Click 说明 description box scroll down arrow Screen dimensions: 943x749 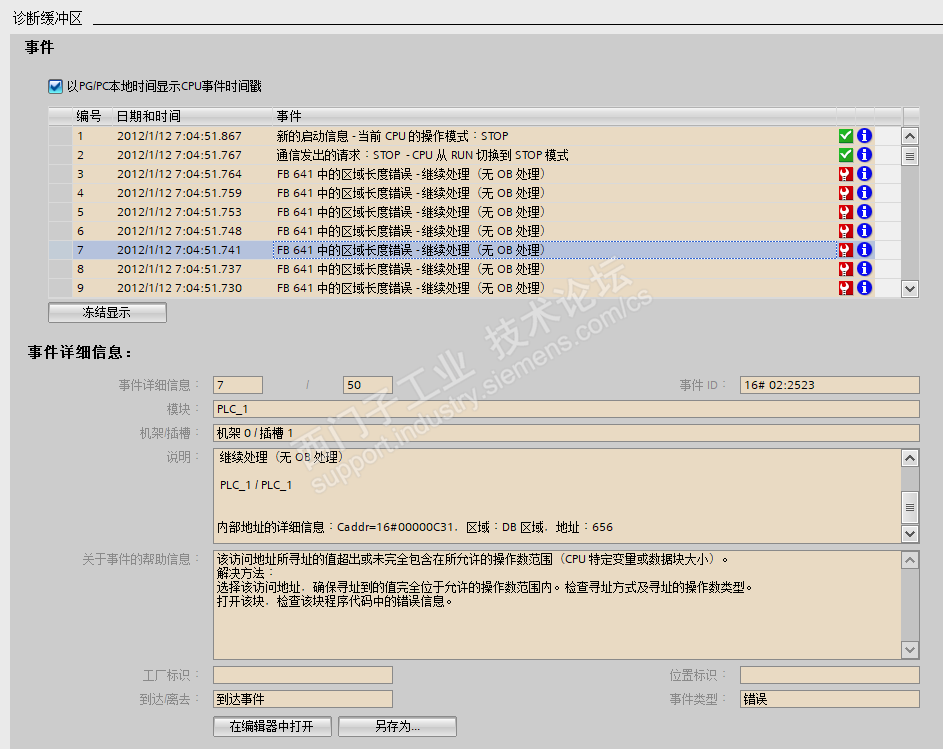910,534
